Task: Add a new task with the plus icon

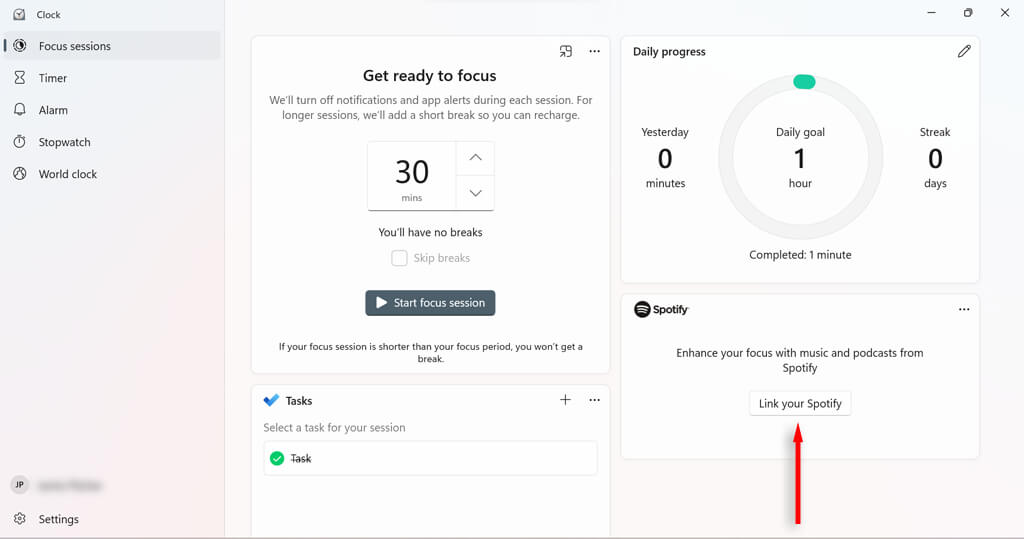Action: pos(565,400)
